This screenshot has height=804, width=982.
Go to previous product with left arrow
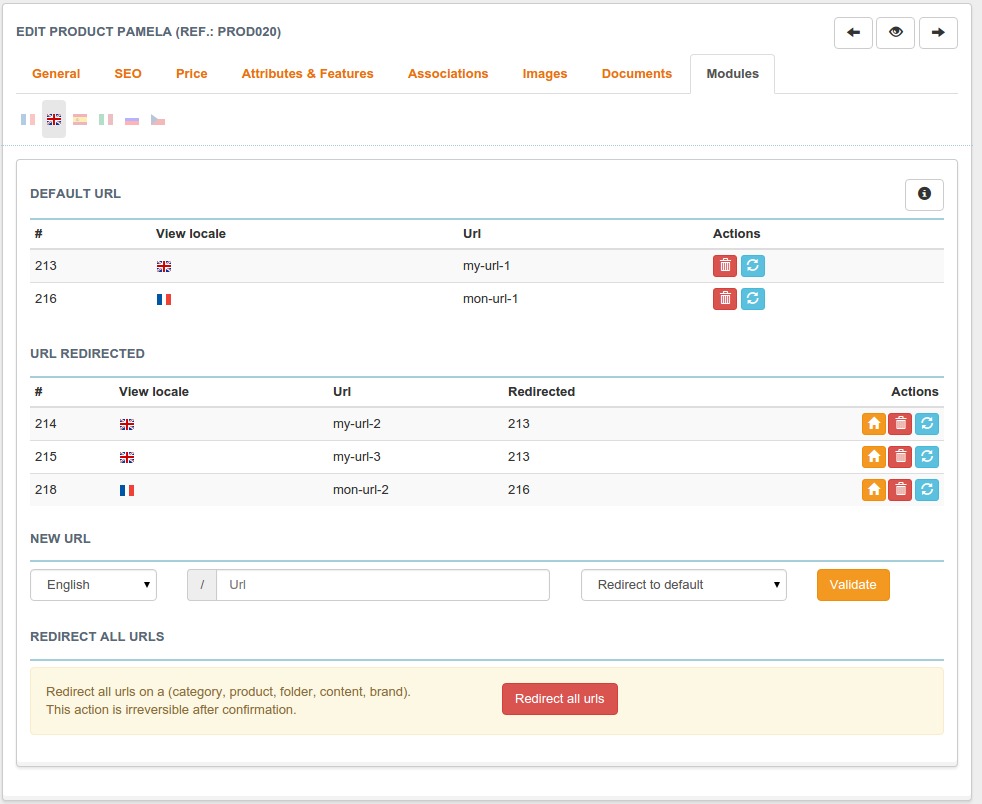point(853,33)
